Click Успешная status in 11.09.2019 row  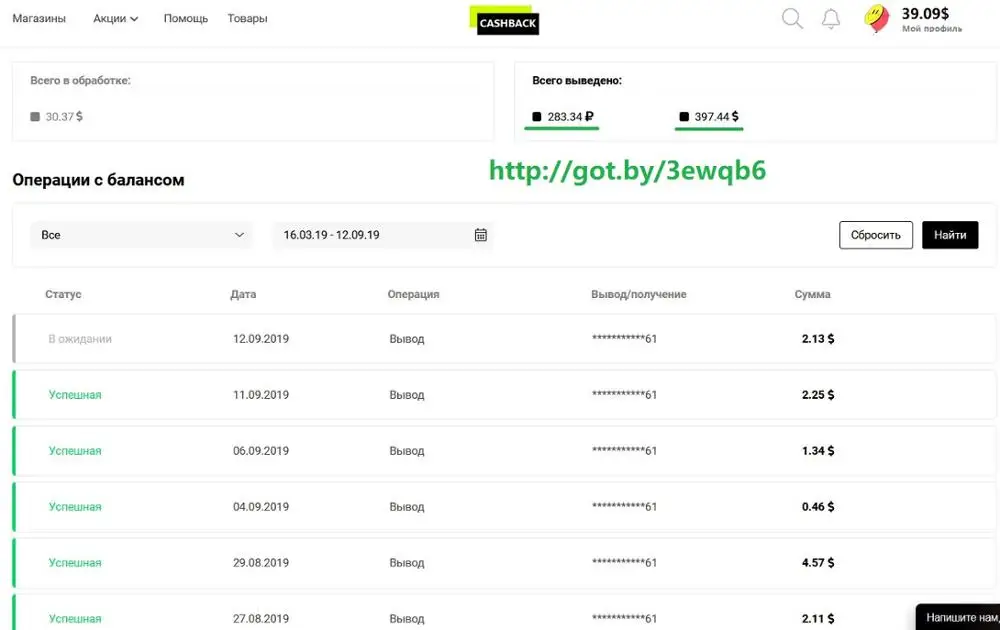click(75, 395)
